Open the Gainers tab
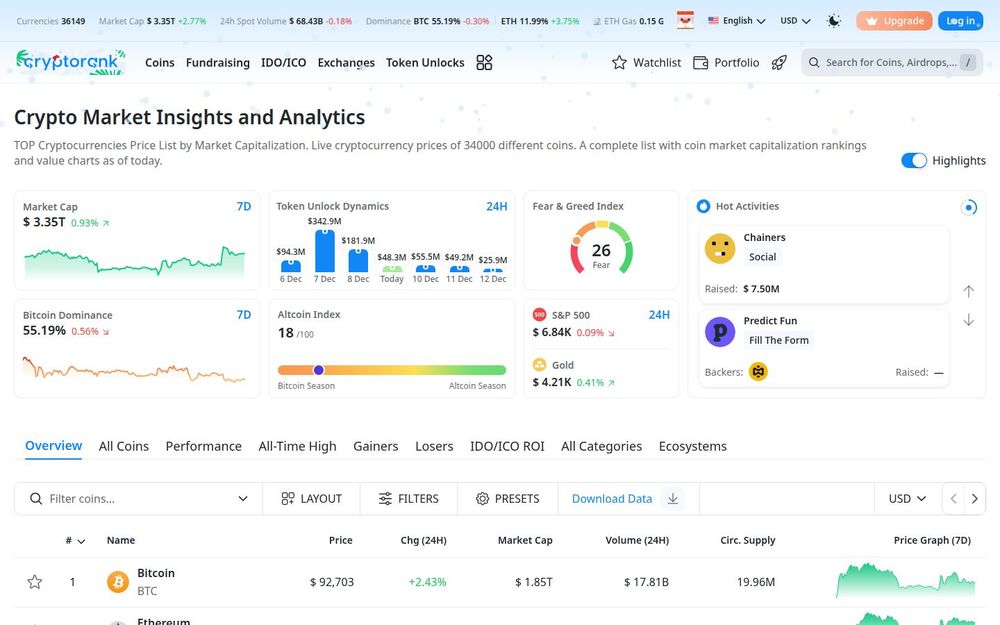This screenshot has width=1000, height=625. 376,446
